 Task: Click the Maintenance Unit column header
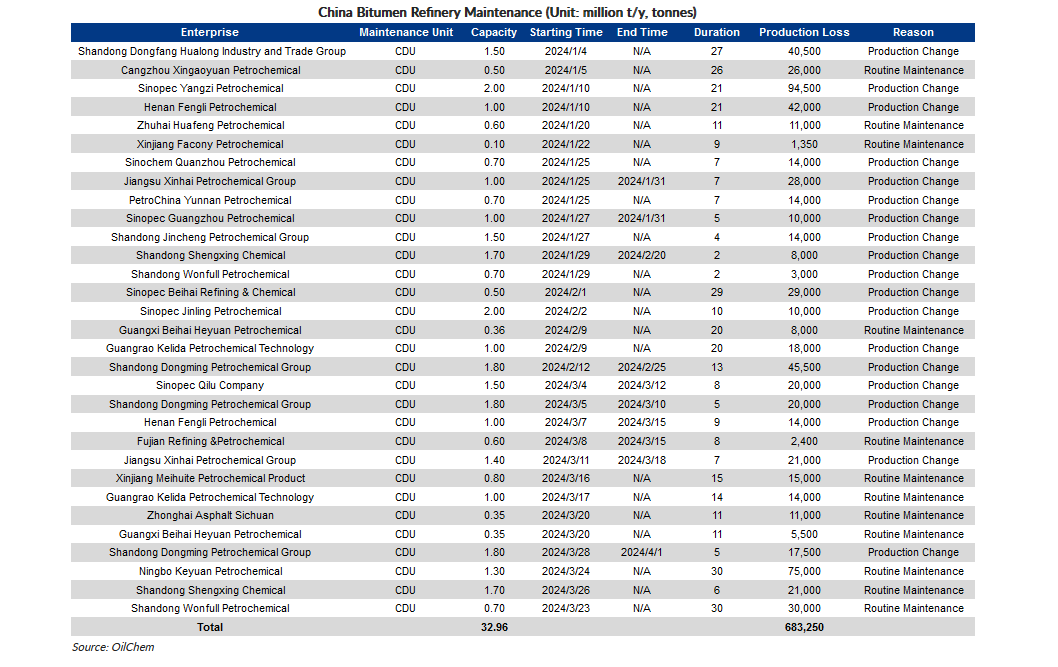tap(406, 32)
